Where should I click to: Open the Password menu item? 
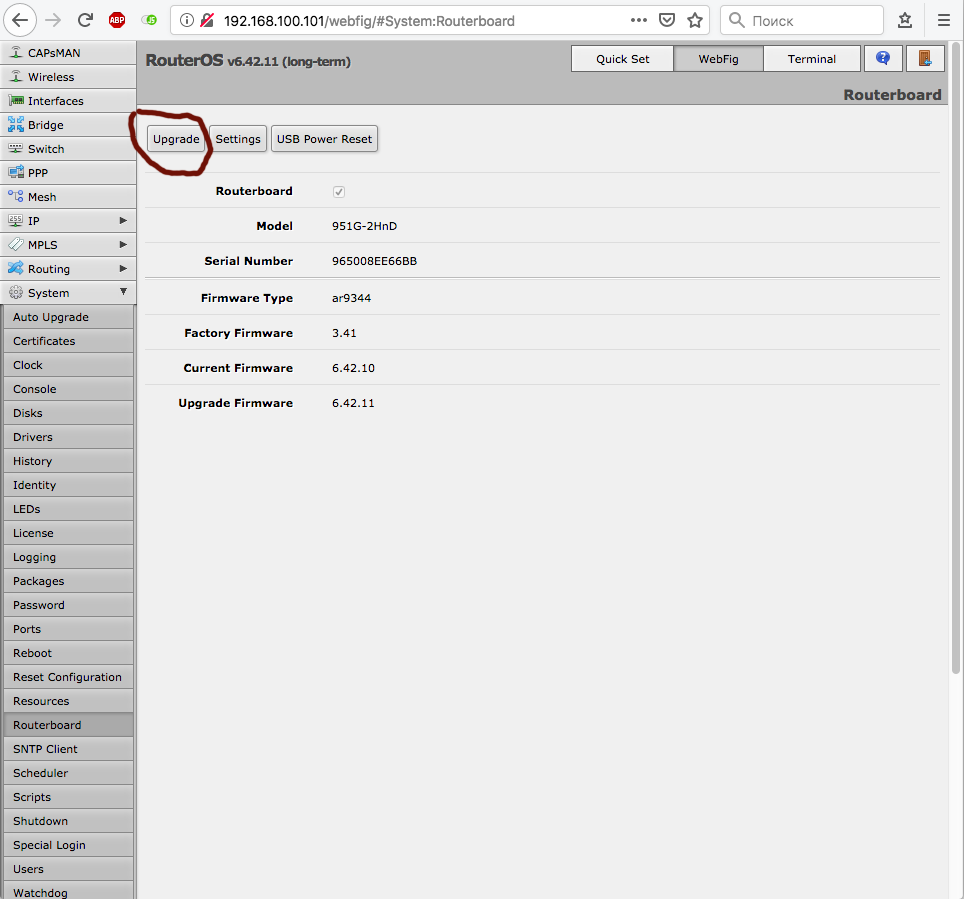pos(68,605)
